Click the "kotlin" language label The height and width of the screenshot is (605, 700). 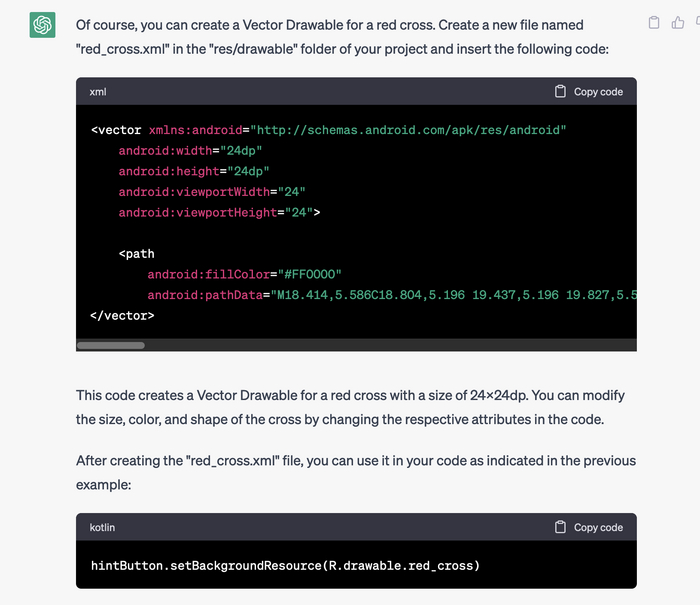coord(104,527)
